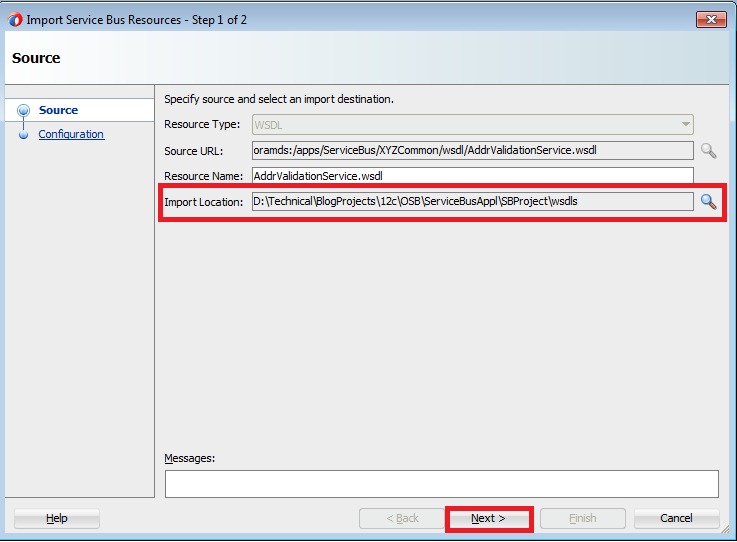Click the Import Location label
The height and width of the screenshot is (542, 737).
(203, 202)
